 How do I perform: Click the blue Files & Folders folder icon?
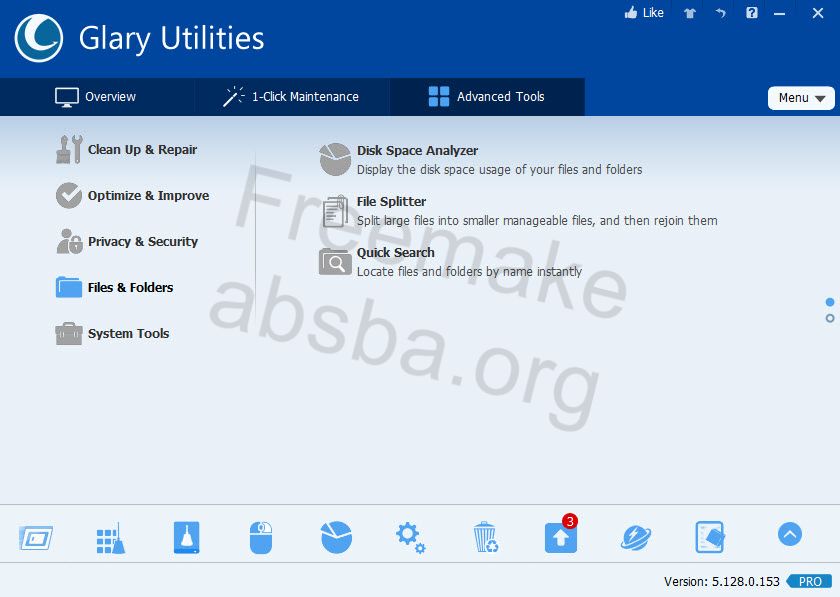[x=69, y=287]
